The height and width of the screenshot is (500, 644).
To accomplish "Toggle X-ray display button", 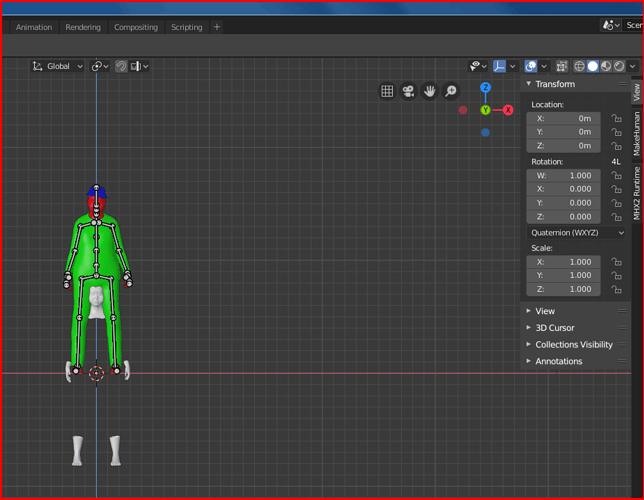I will pos(561,66).
